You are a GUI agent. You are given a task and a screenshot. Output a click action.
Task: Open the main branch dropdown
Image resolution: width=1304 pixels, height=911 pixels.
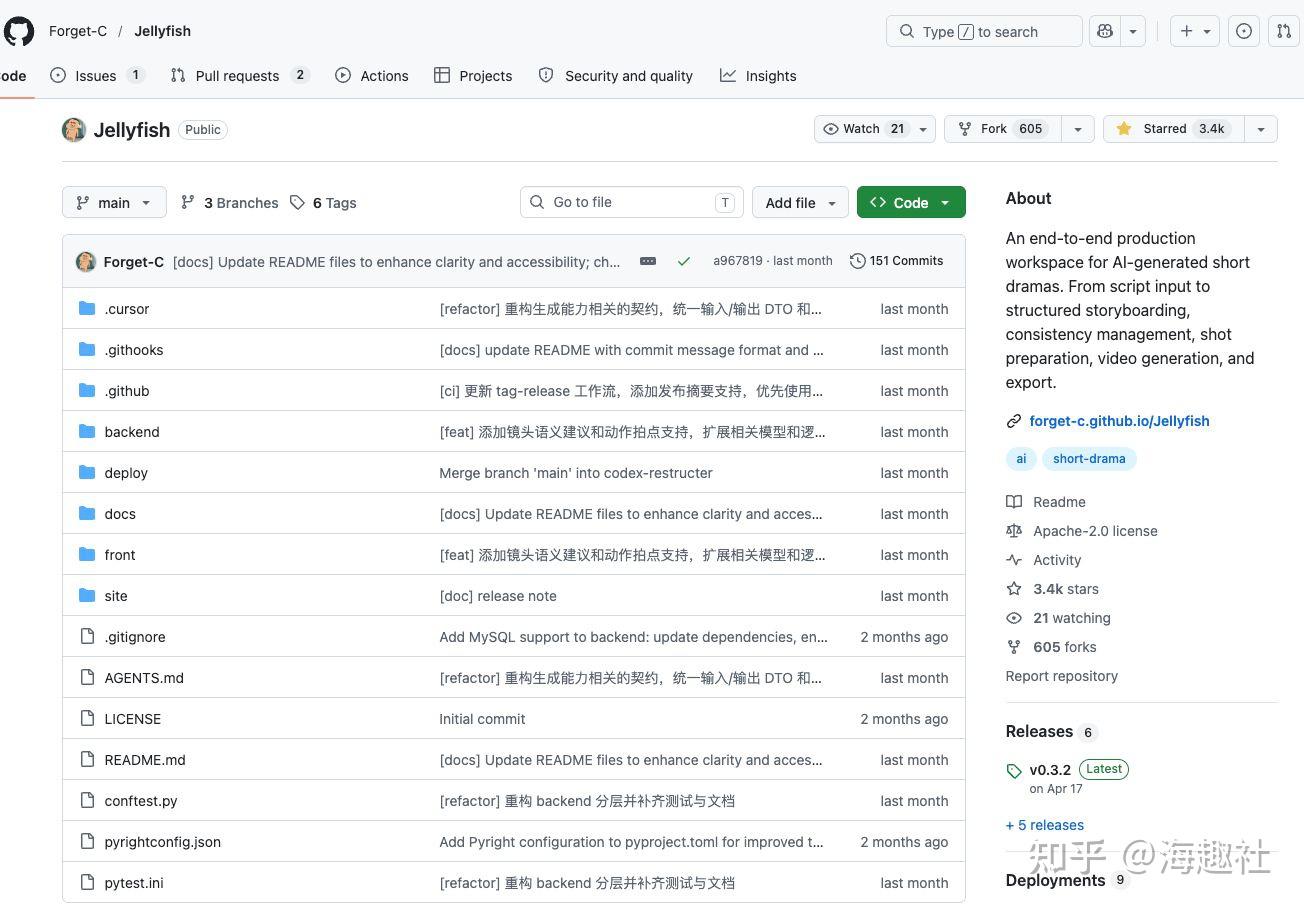click(114, 202)
